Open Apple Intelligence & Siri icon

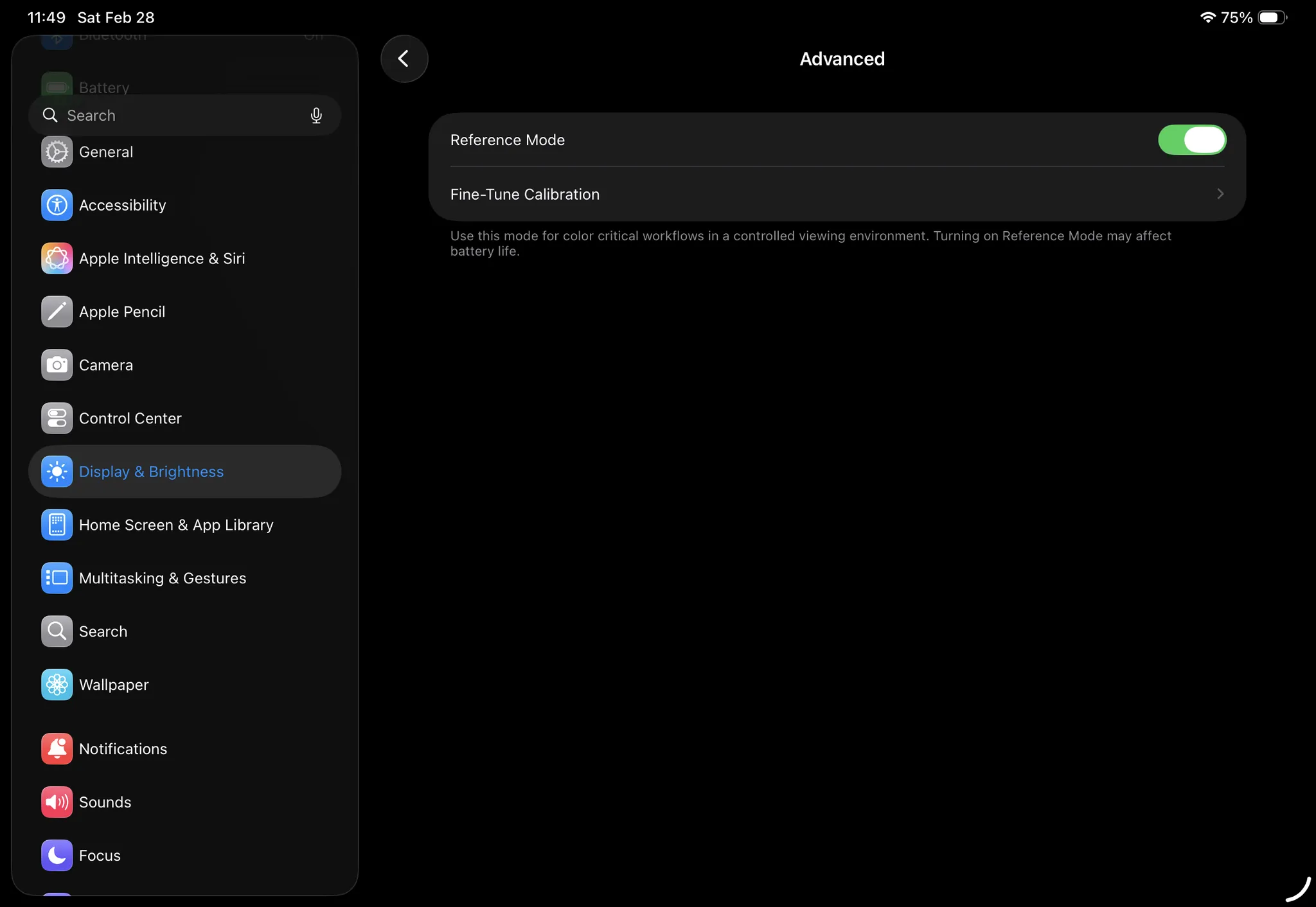[x=57, y=259]
